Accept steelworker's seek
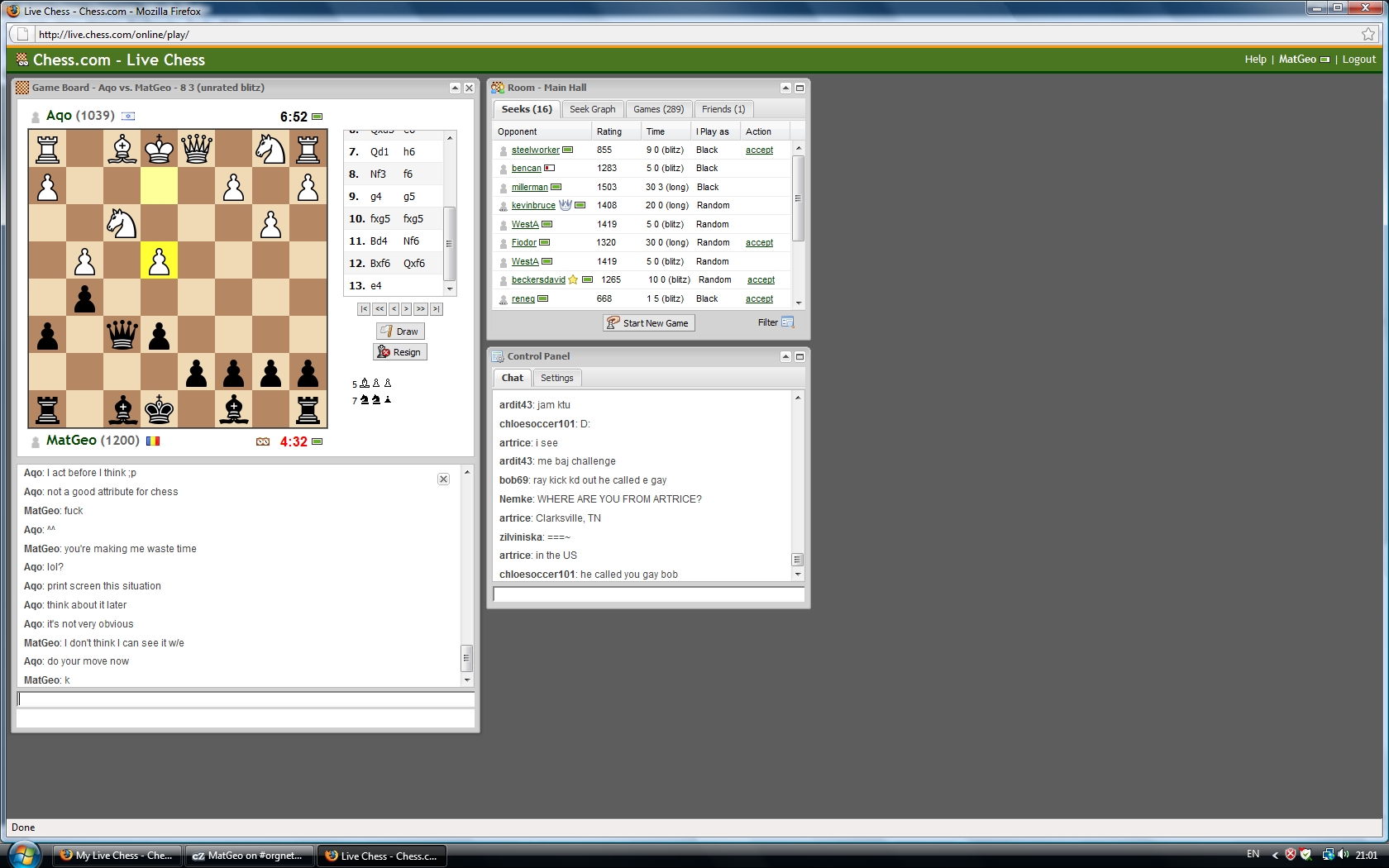Screen dimensions: 1389x868 click(759, 150)
